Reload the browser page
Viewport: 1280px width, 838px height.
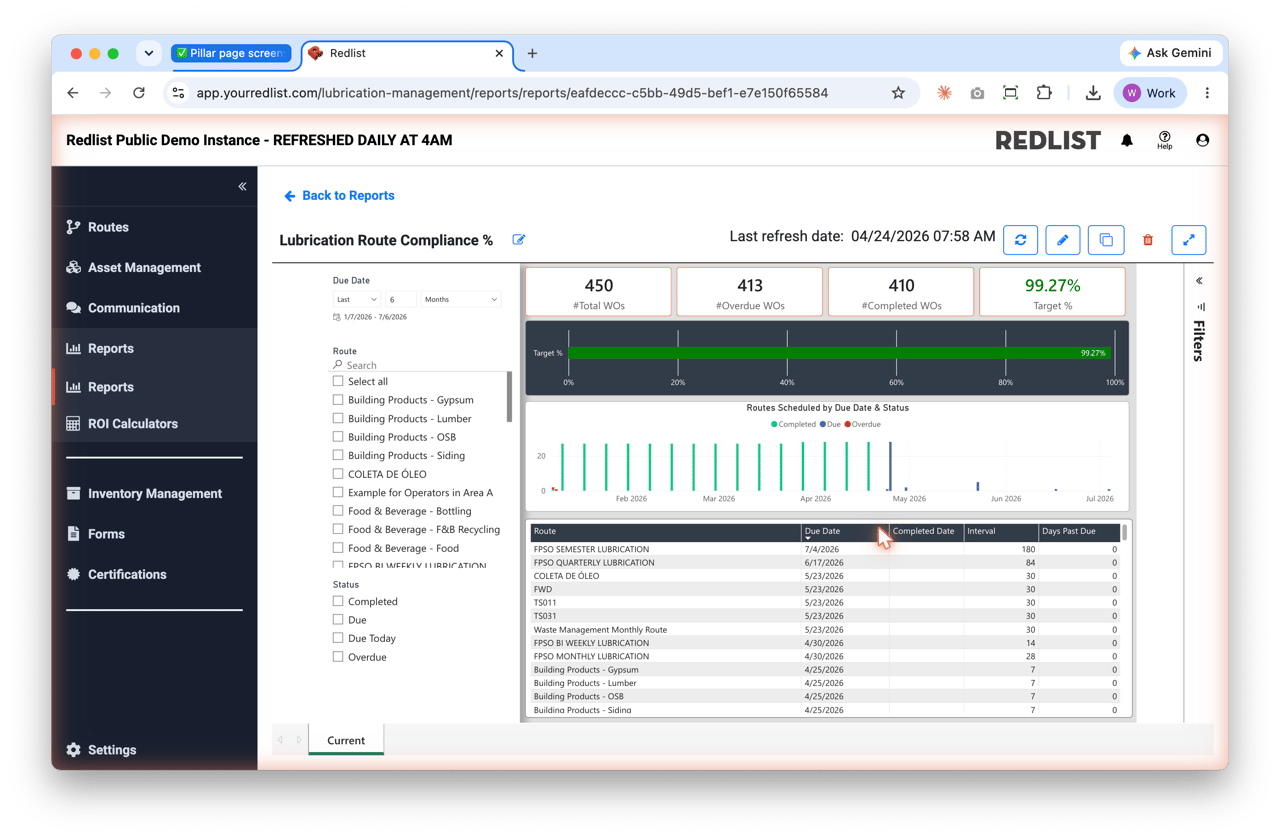[139, 93]
